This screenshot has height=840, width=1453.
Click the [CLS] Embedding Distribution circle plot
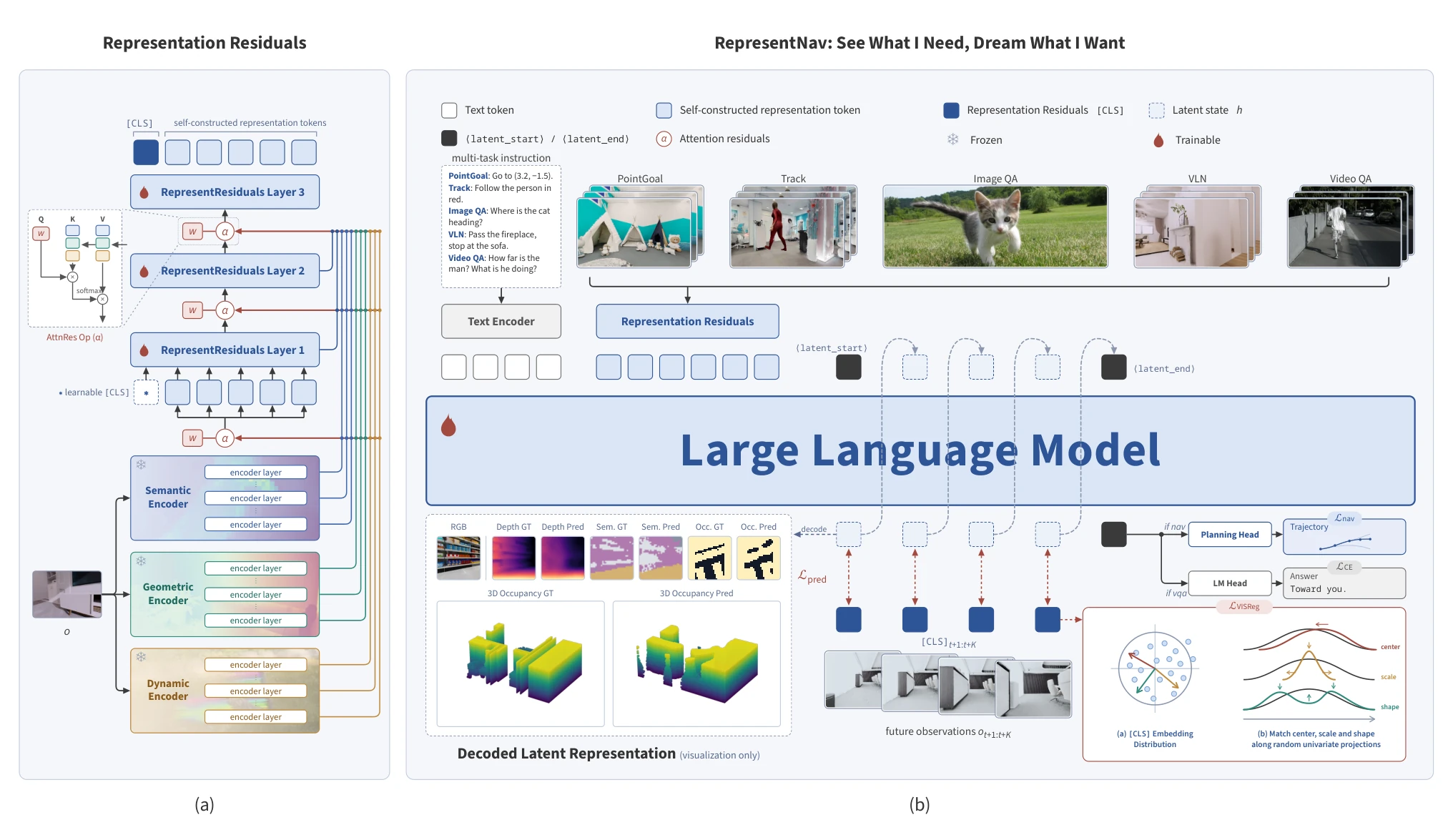tap(1155, 668)
